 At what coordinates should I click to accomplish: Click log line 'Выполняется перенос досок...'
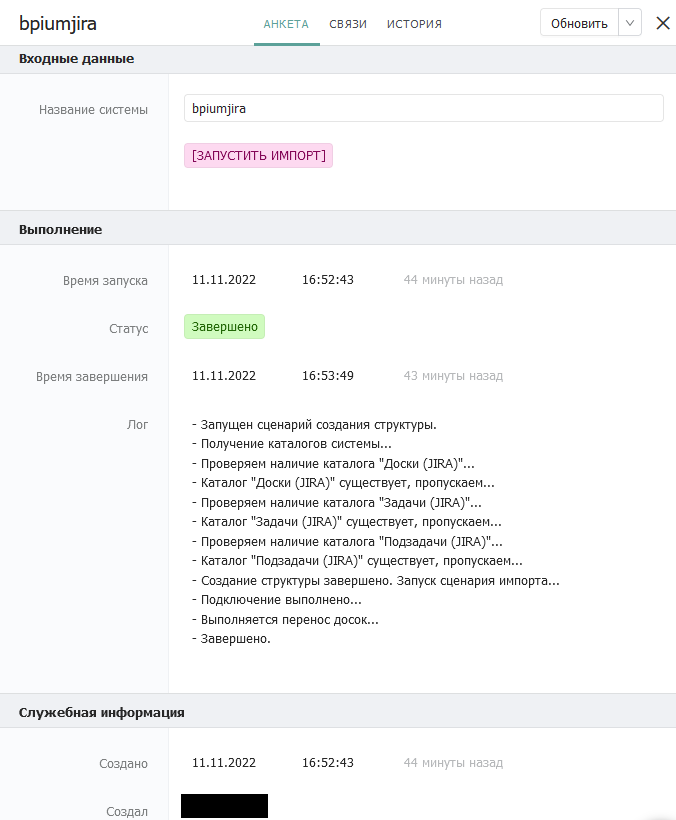[x=285, y=620]
